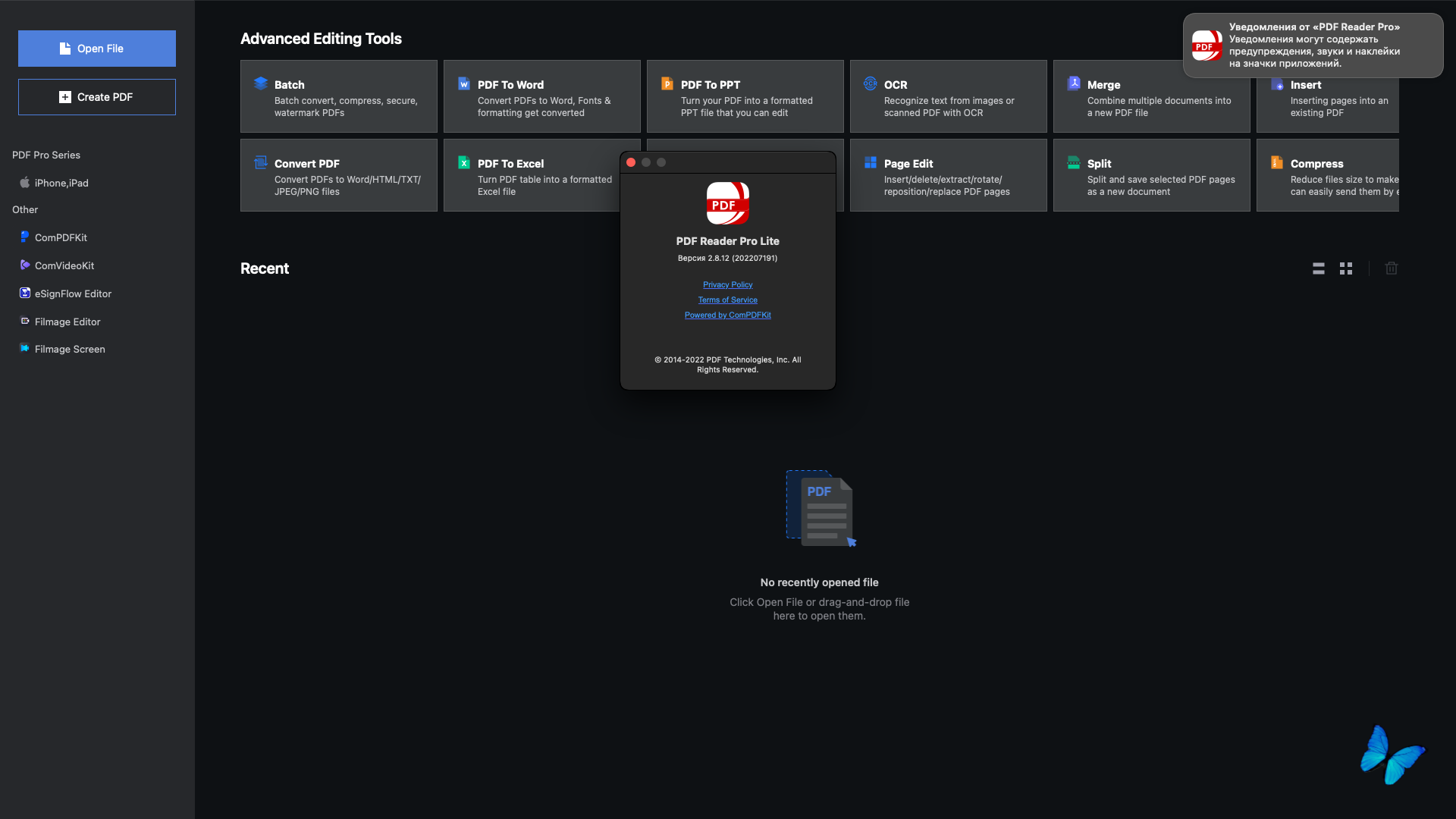
Task: Click the 'Insert' card title
Action: 1306,85
